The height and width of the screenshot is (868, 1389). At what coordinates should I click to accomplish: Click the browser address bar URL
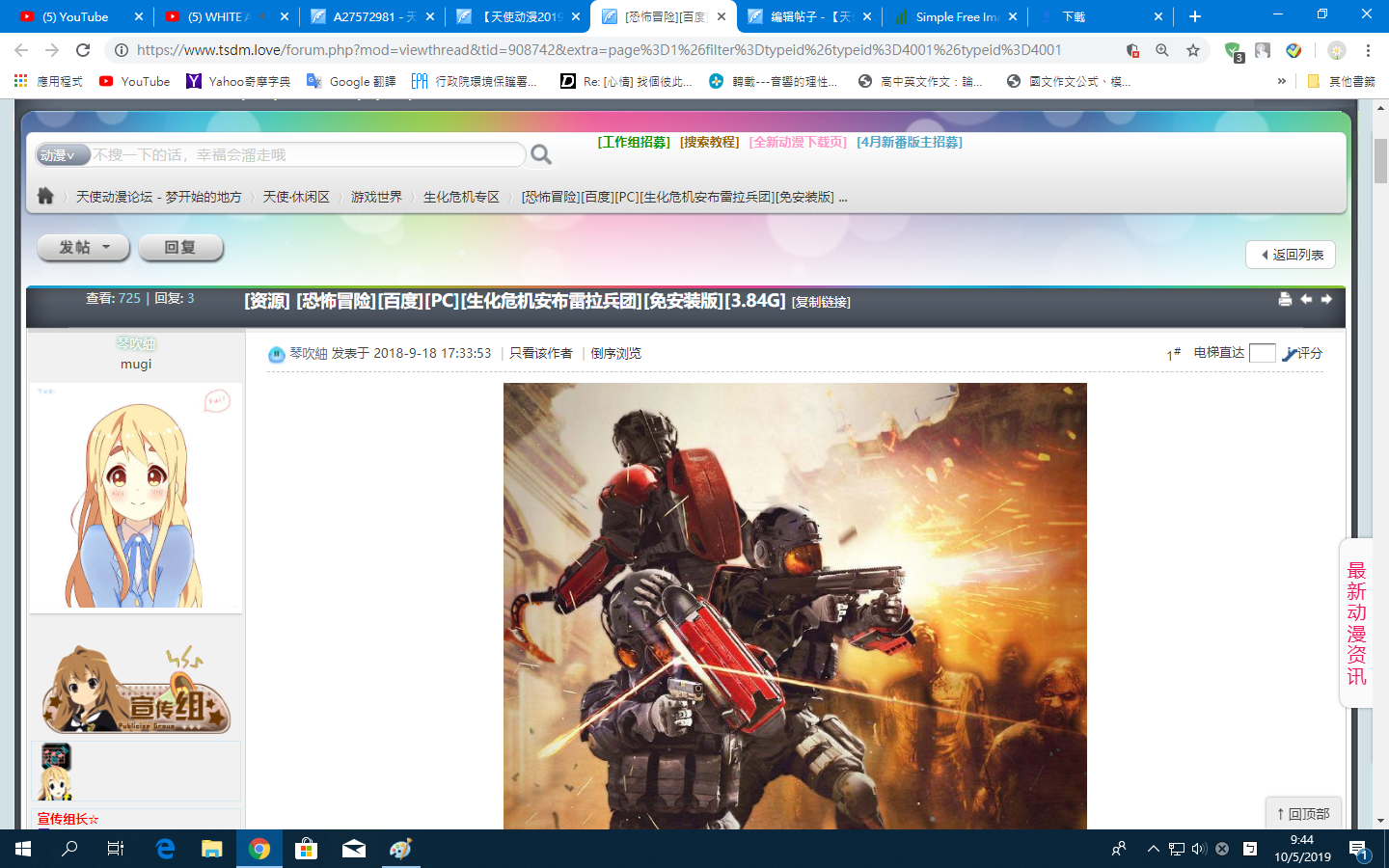point(599,50)
